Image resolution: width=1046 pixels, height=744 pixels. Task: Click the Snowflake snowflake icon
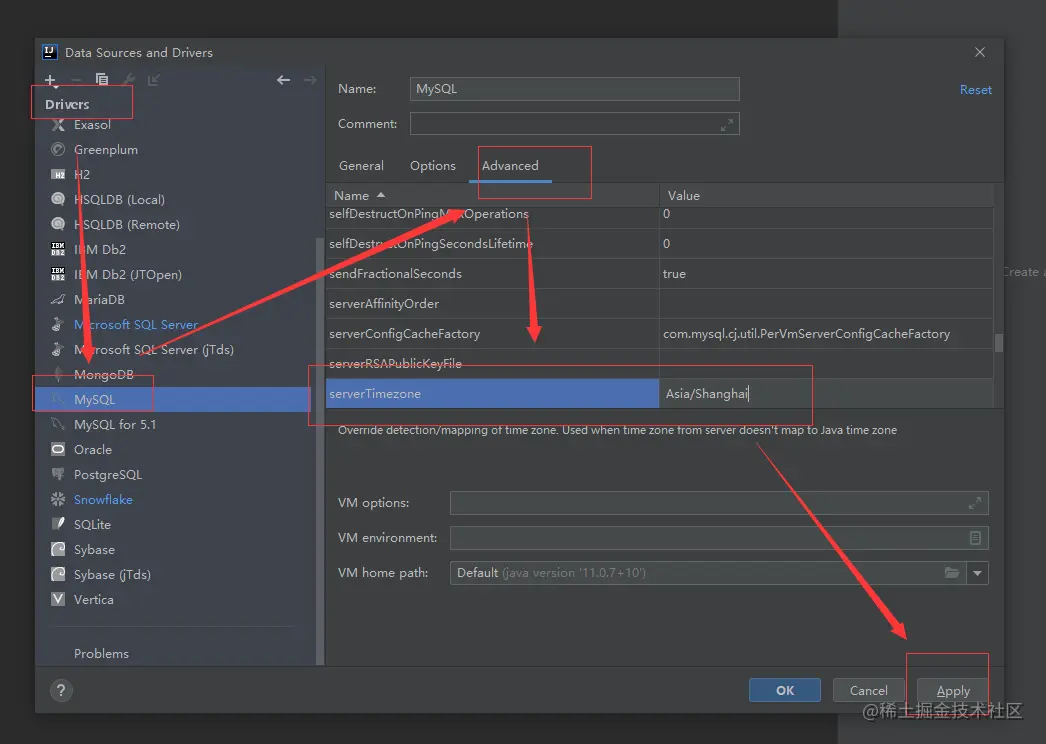point(58,500)
